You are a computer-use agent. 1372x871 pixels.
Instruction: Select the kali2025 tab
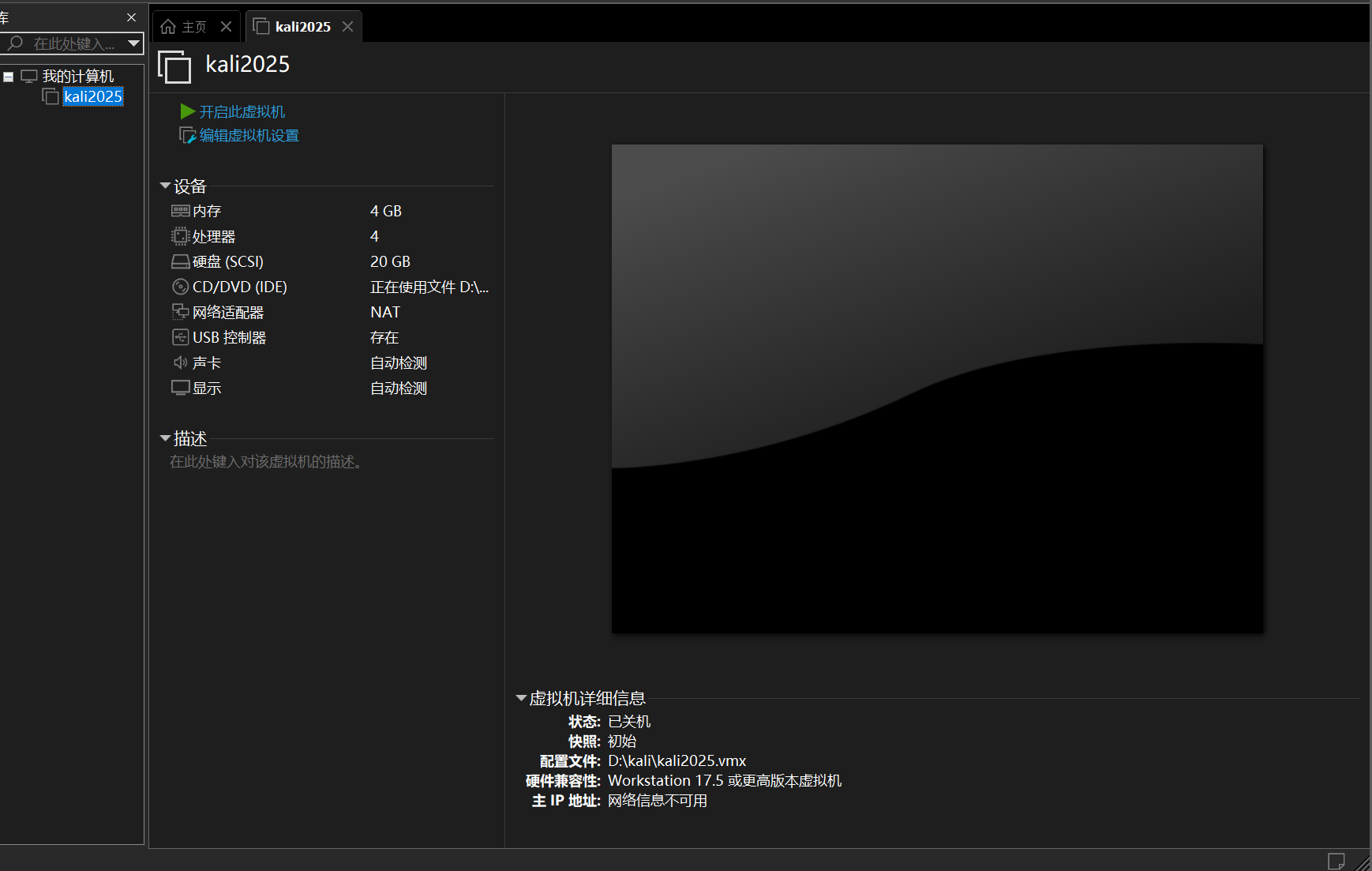coord(303,27)
